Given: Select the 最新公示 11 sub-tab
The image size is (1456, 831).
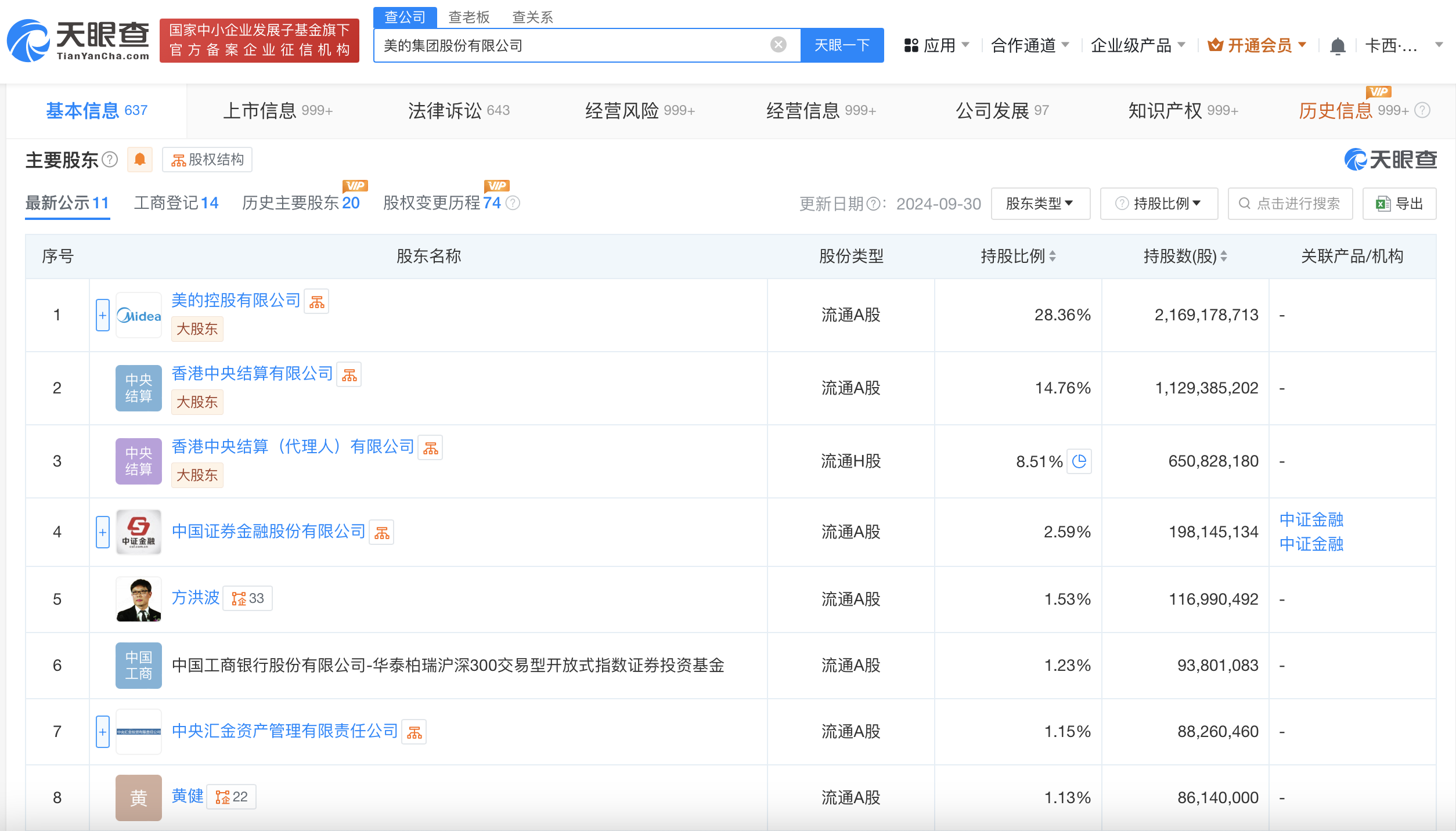Looking at the screenshot, I should [67, 203].
